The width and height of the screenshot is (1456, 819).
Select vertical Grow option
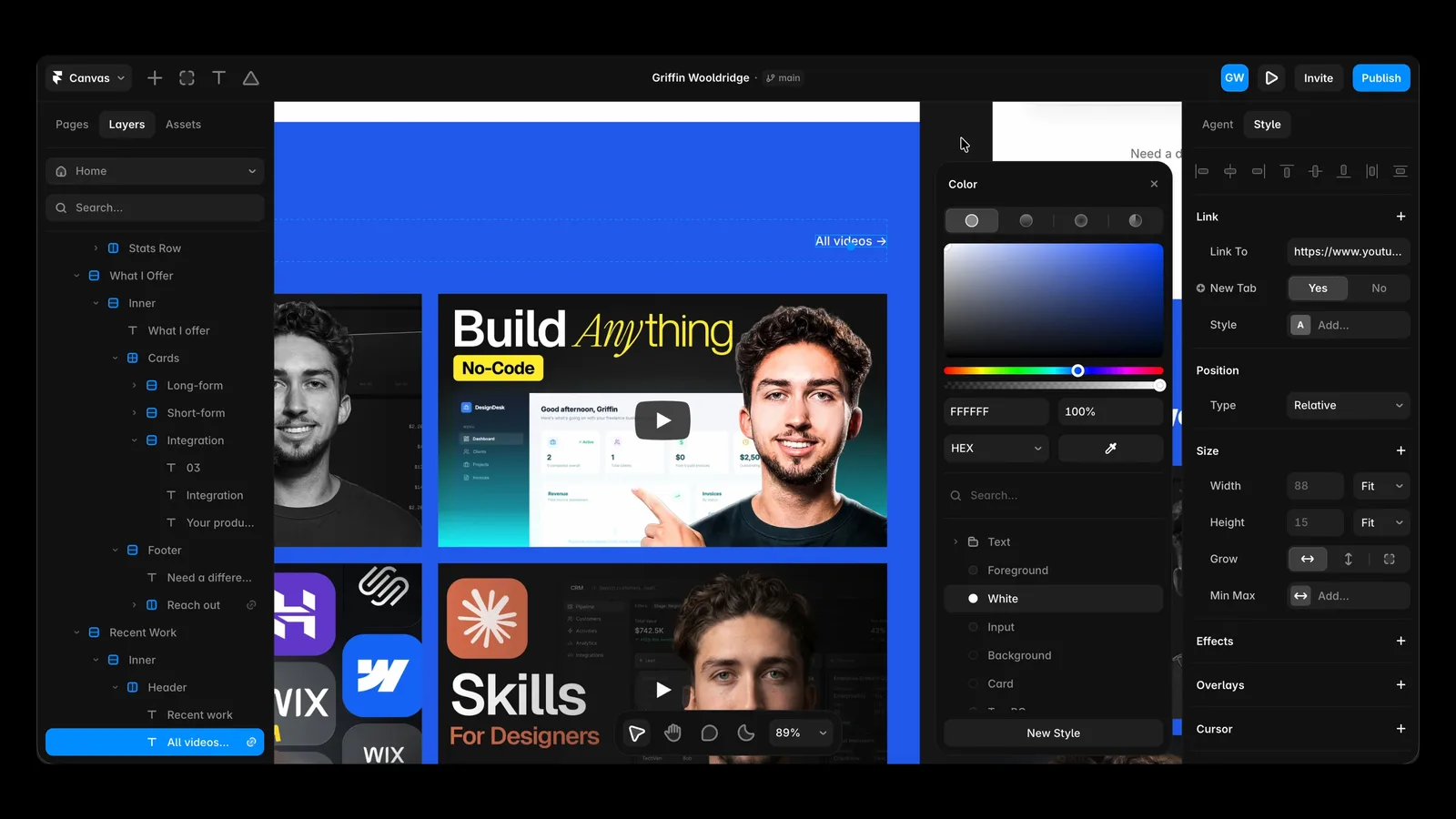point(1349,560)
